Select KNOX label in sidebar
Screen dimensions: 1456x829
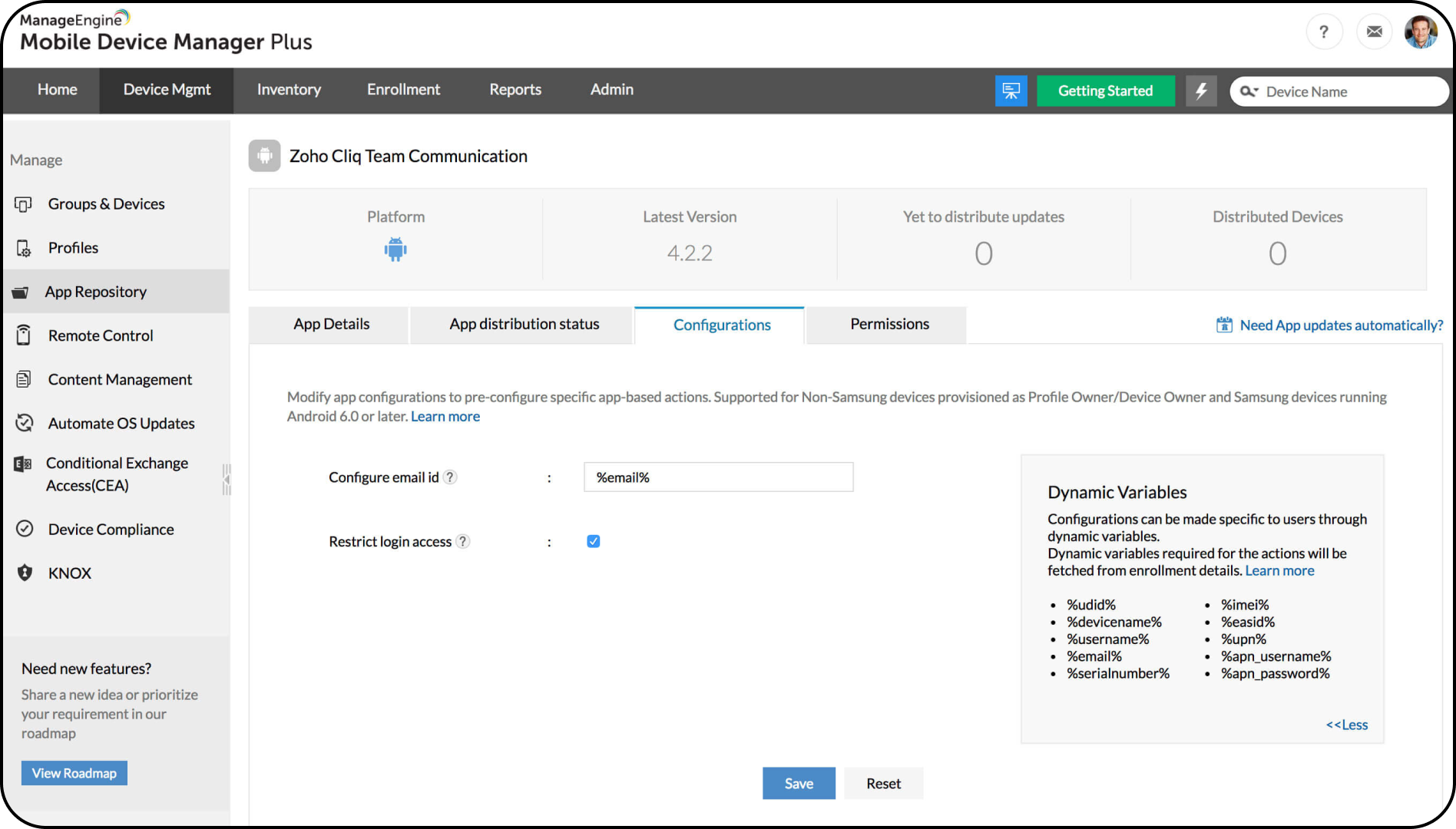coord(70,573)
